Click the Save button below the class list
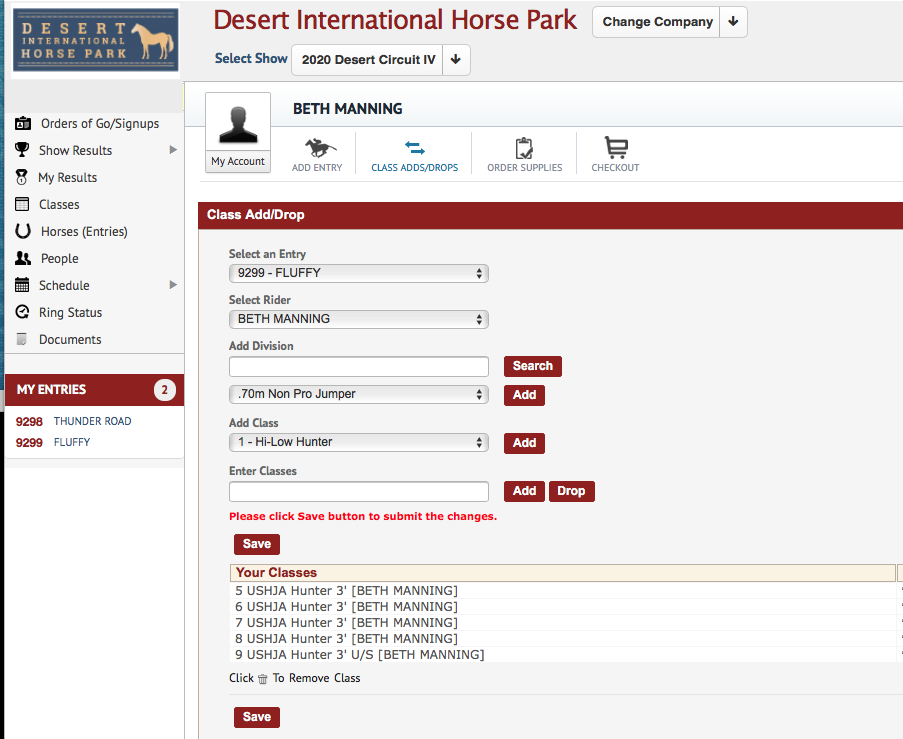 (x=257, y=717)
